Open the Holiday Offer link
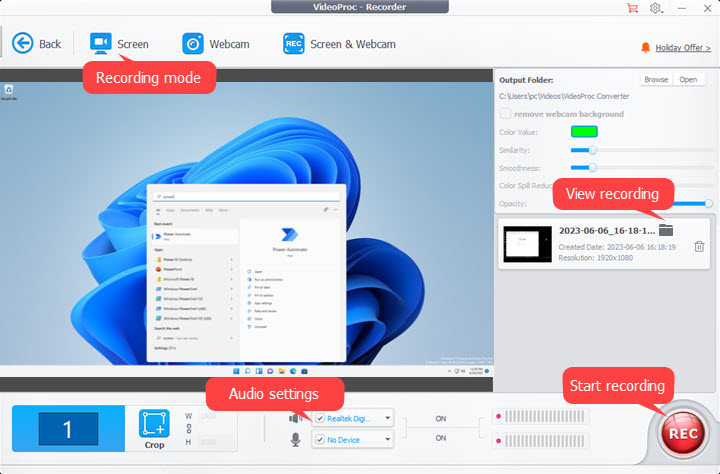This screenshot has height=474, width=720. [x=683, y=48]
